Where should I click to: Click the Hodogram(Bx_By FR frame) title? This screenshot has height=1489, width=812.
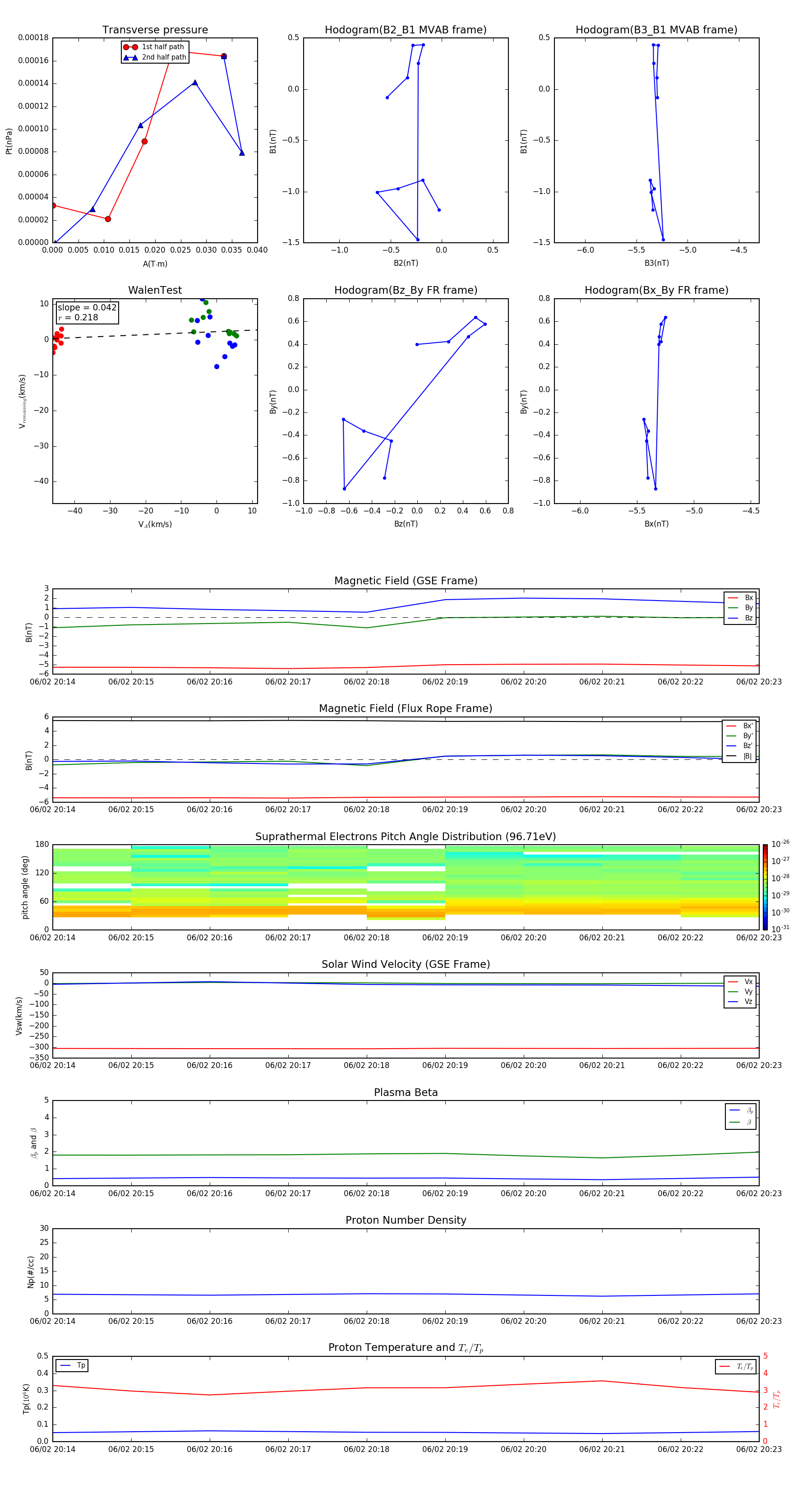656,290
